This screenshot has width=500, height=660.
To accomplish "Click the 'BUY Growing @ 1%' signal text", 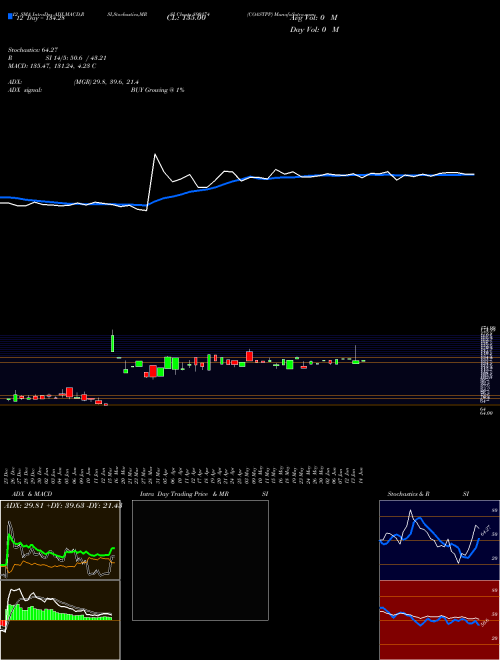I will coord(157,90).
